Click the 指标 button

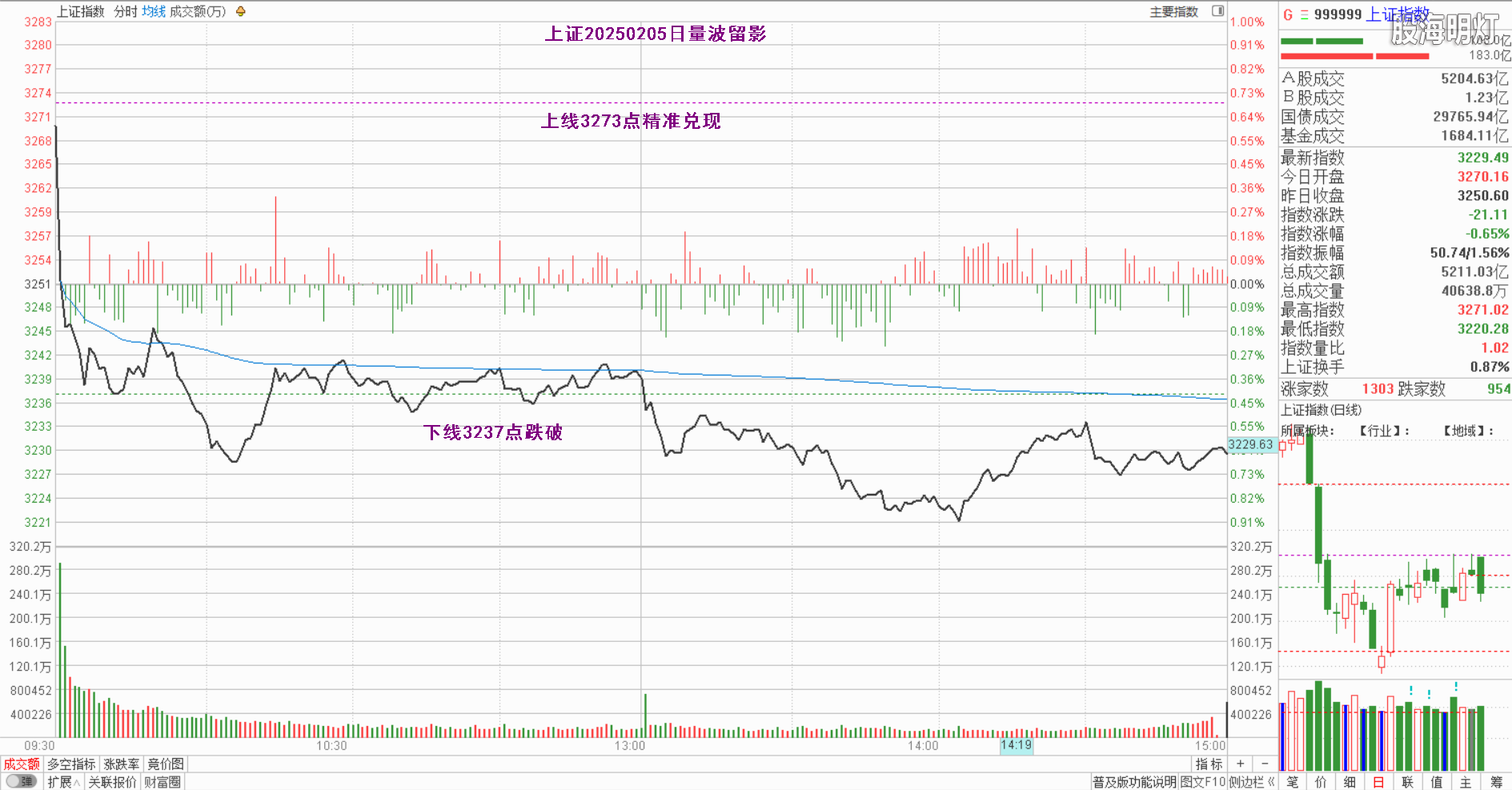1209,764
